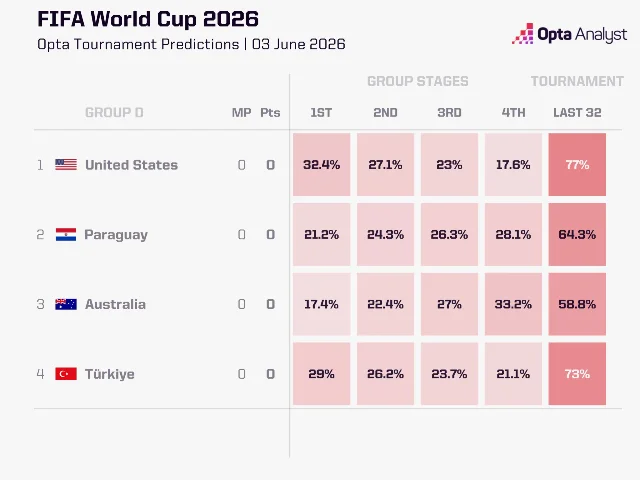Image resolution: width=640 pixels, height=480 pixels.
Task: Click the Australia flag icon
Action: coord(66,304)
